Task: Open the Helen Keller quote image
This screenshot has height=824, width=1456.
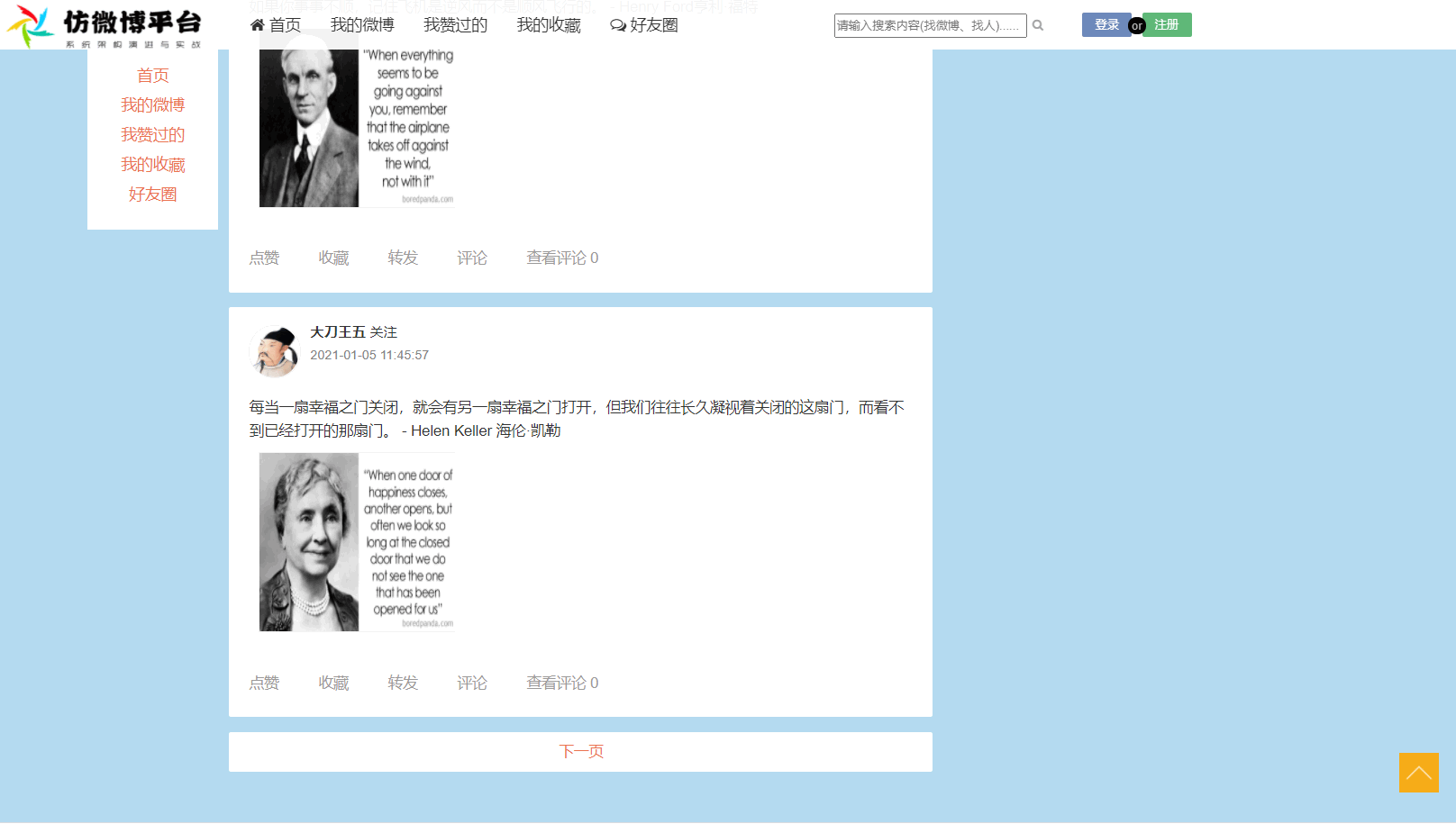Action: tap(357, 542)
